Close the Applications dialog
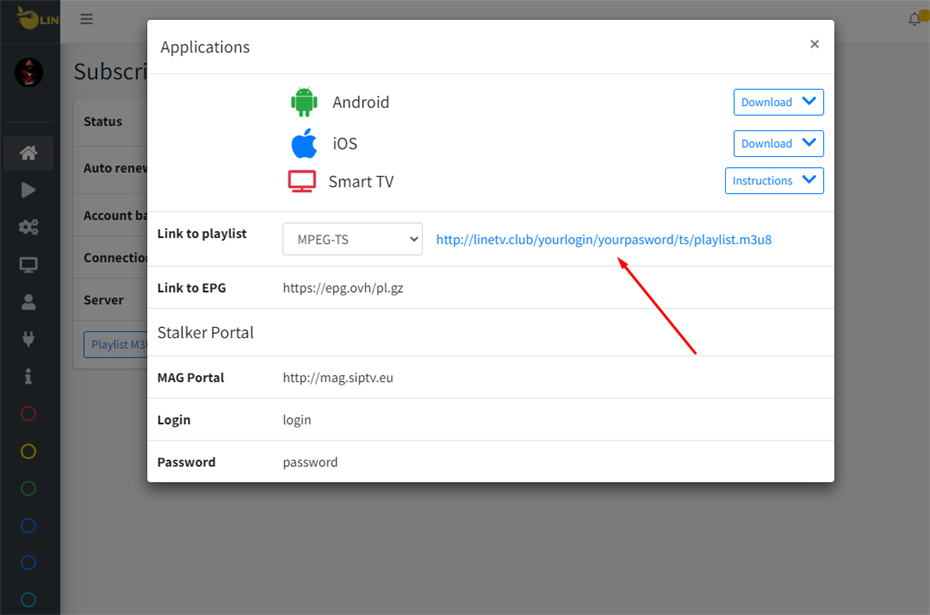The height and width of the screenshot is (615, 930). point(814,44)
